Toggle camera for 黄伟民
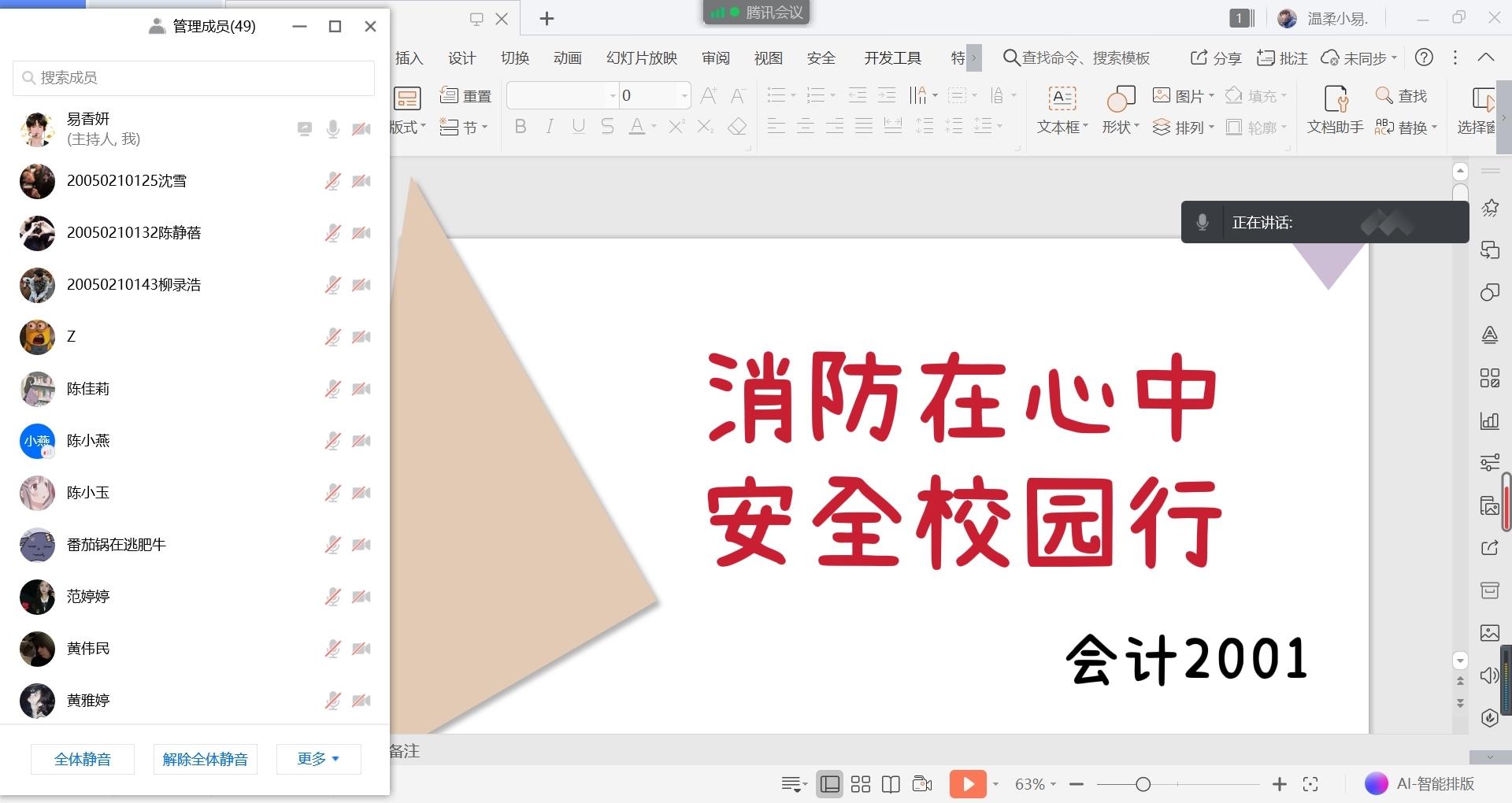Viewport: 1512px width, 803px height. [361, 649]
